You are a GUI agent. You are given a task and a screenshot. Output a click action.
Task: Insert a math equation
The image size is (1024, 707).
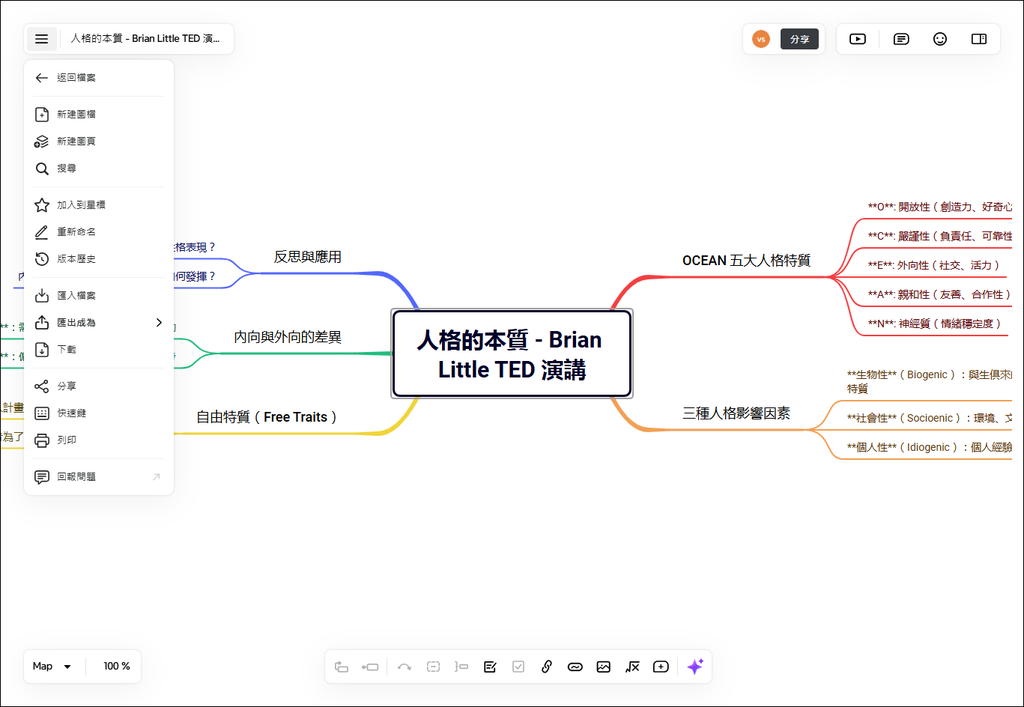point(632,667)
